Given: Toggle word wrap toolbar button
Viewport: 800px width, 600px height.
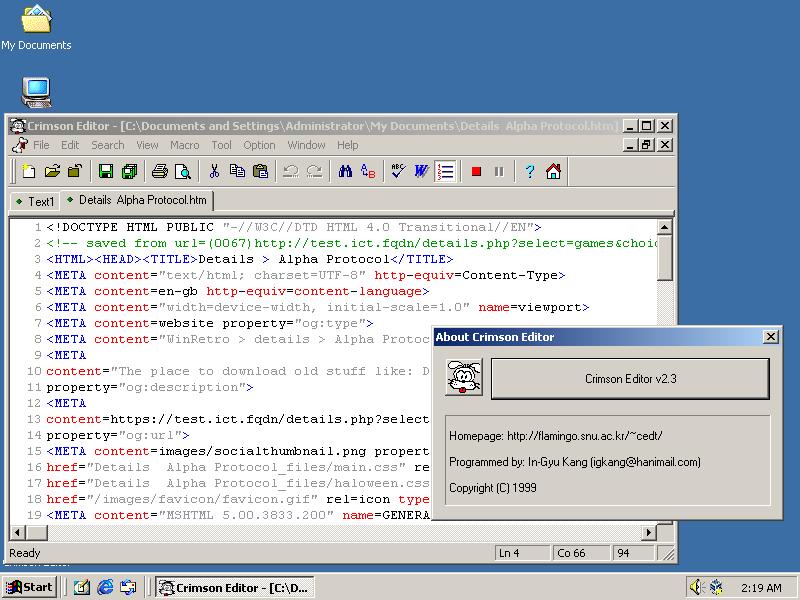Looking at the screenshot, I should click(421, 172).
